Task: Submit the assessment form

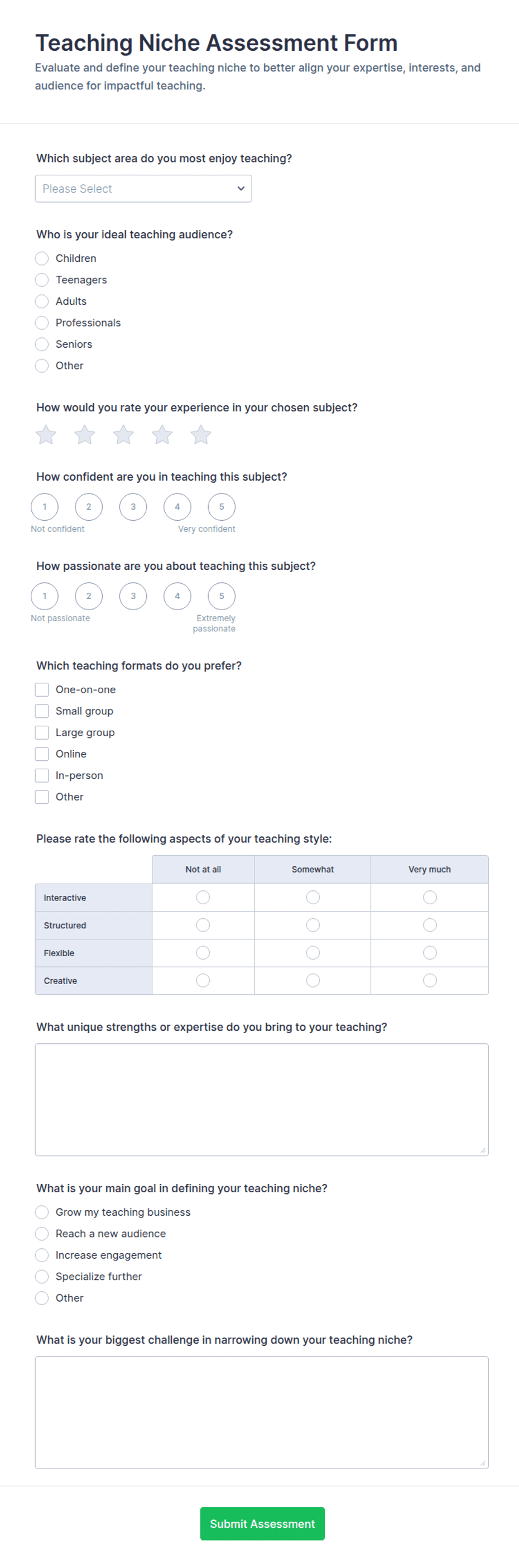Action: (x=262, y=1524)
